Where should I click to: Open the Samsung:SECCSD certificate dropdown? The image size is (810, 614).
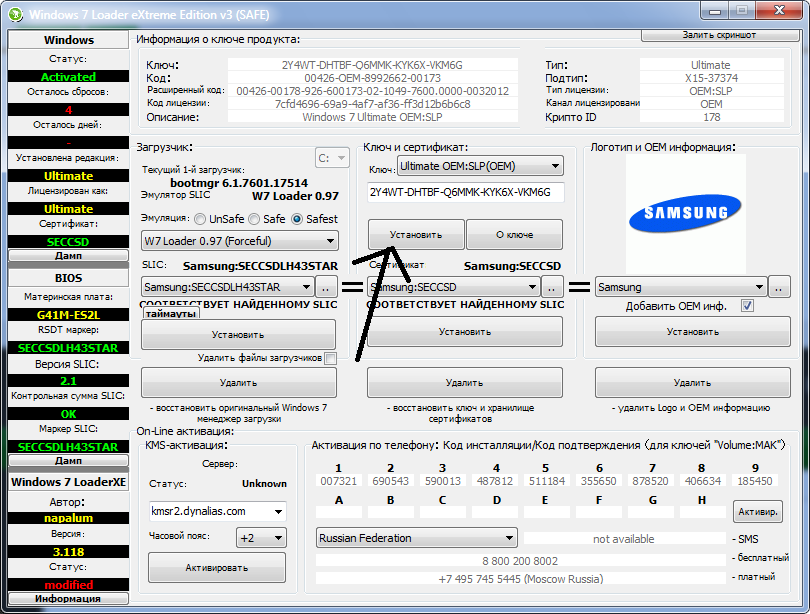454,287
